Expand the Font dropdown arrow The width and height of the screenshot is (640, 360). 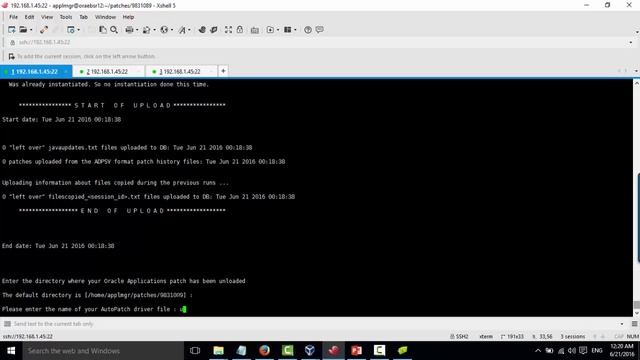coord(189,30)
